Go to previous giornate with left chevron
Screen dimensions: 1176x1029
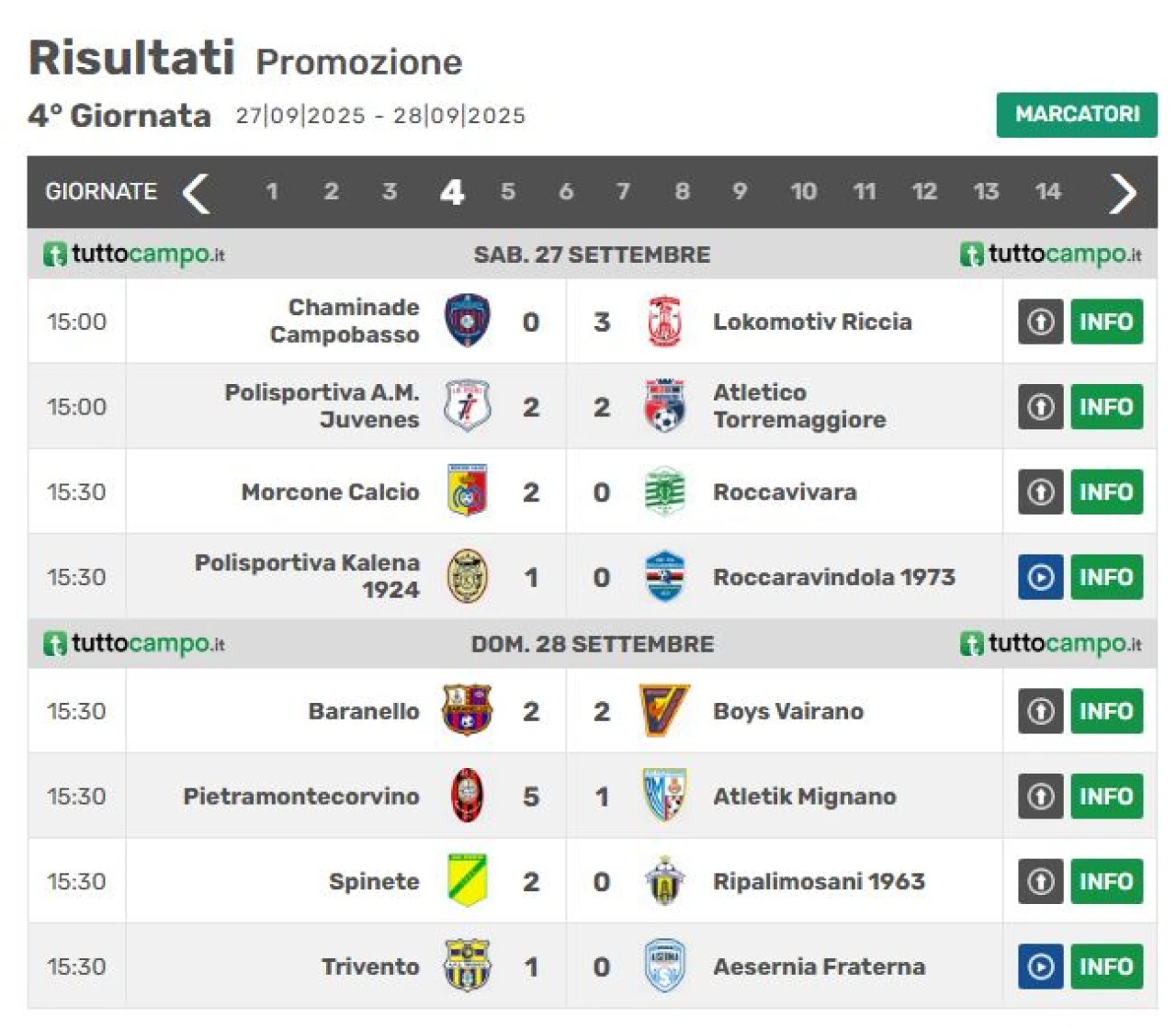tap(196, 193)
